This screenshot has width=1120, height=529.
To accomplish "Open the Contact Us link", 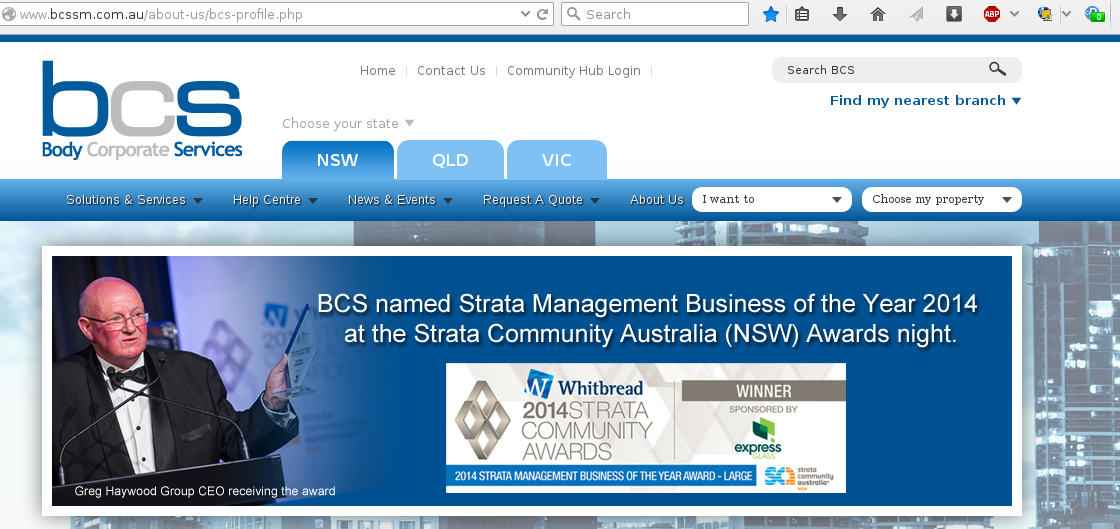I will [x=451, y=71].
